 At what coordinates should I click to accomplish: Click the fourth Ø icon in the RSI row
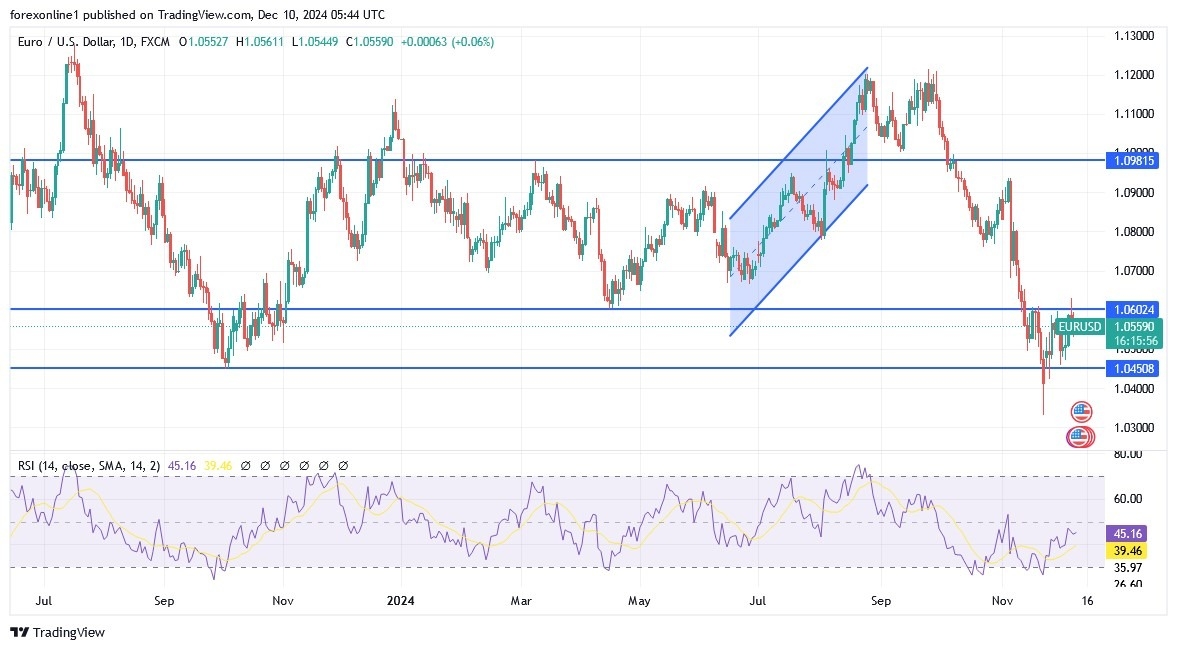(x=304, y=464)
